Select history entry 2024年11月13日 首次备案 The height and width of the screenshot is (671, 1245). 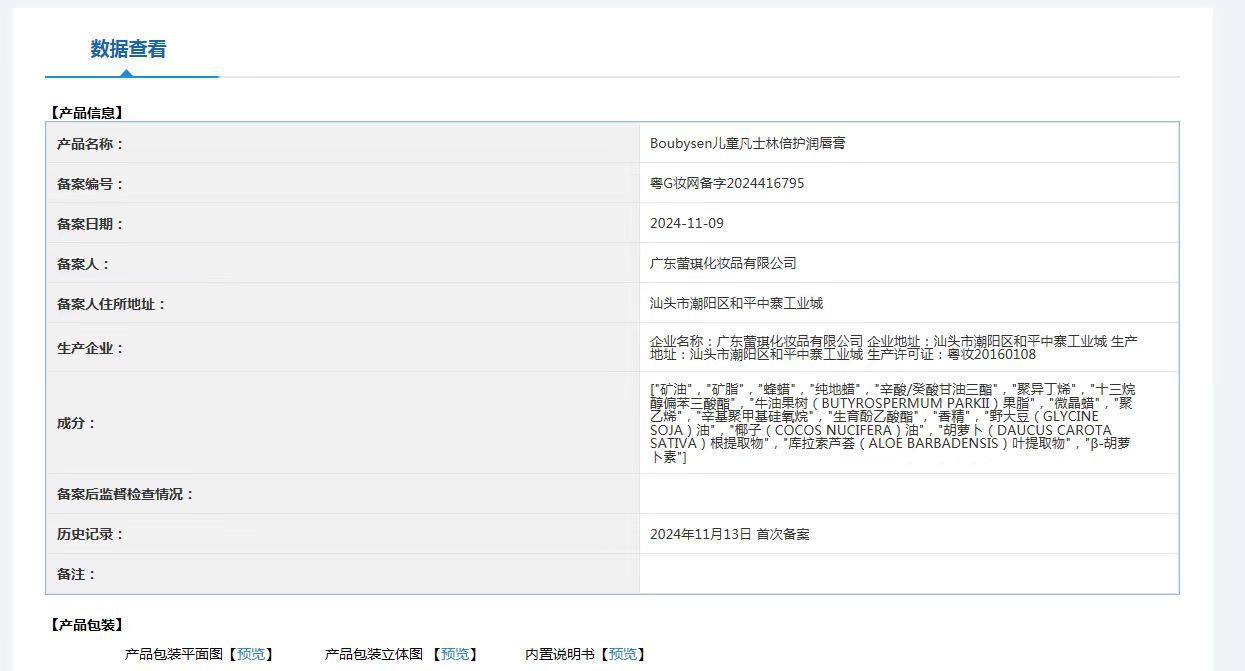(x=730, y=535)
